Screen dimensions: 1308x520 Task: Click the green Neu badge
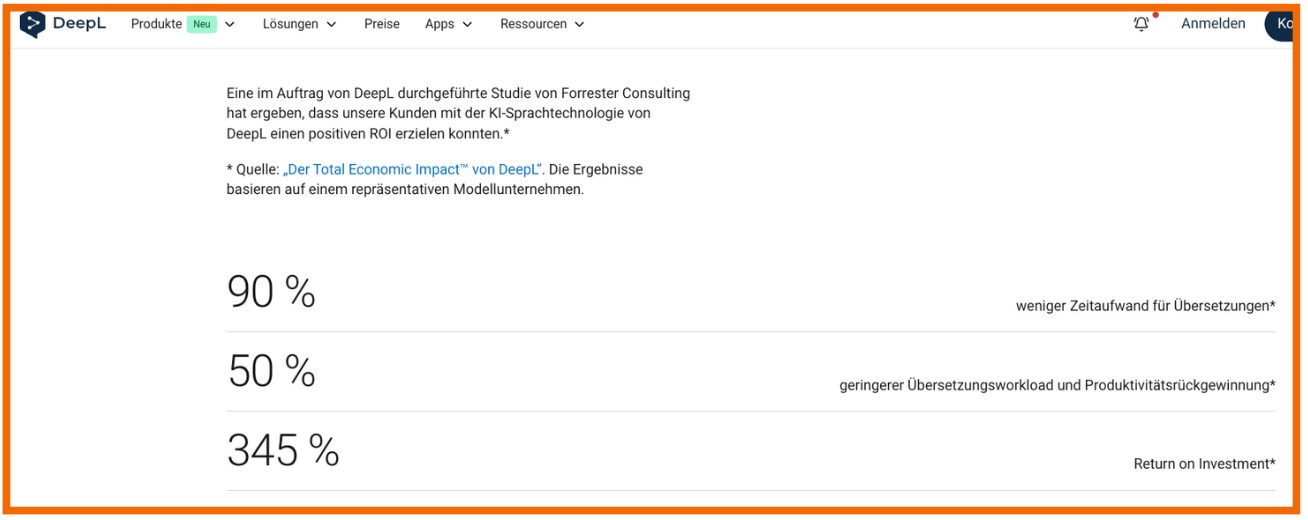(201, 24)
